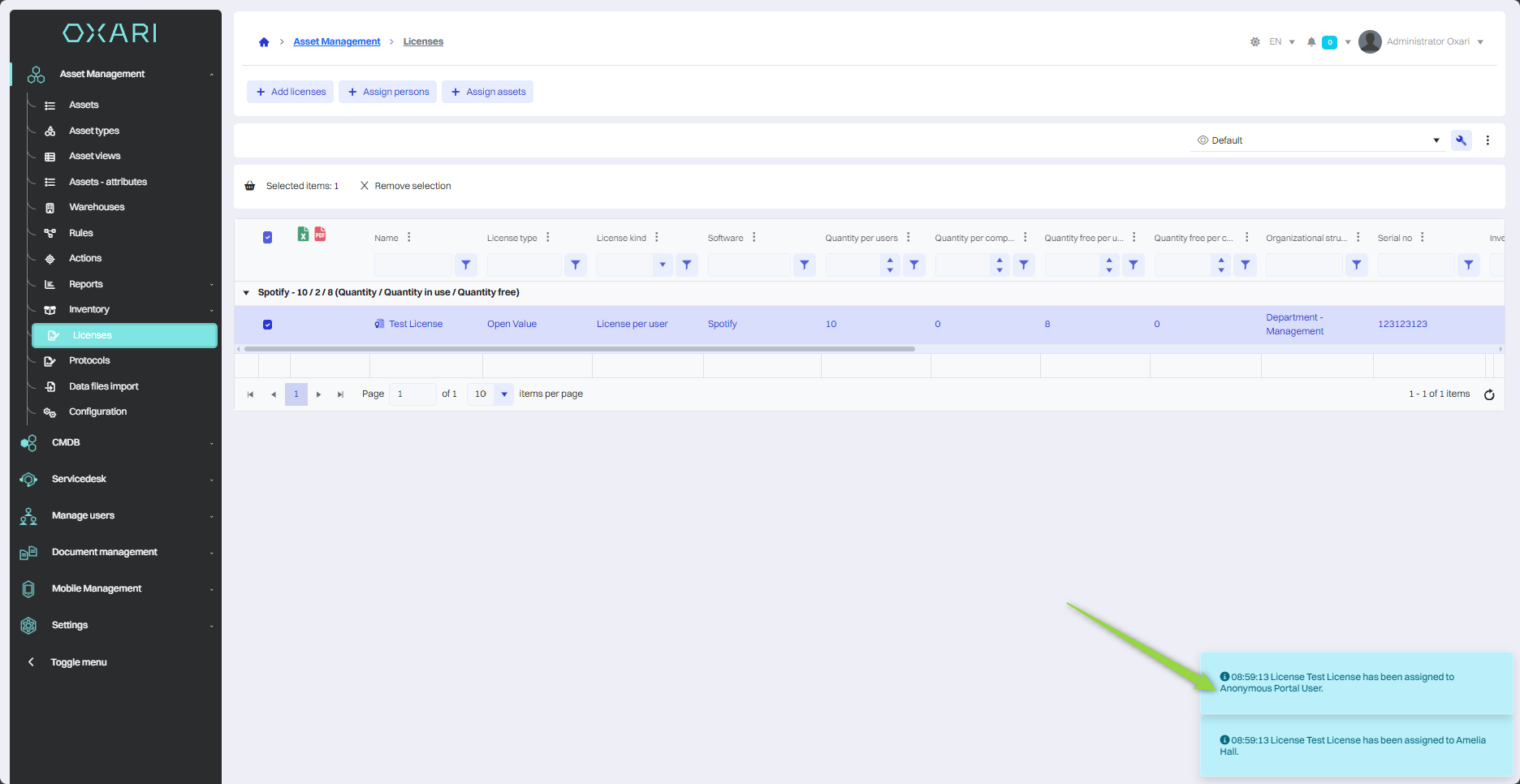
Task: Collapse the Spotify group row
Action: click(x=246, y=293)
